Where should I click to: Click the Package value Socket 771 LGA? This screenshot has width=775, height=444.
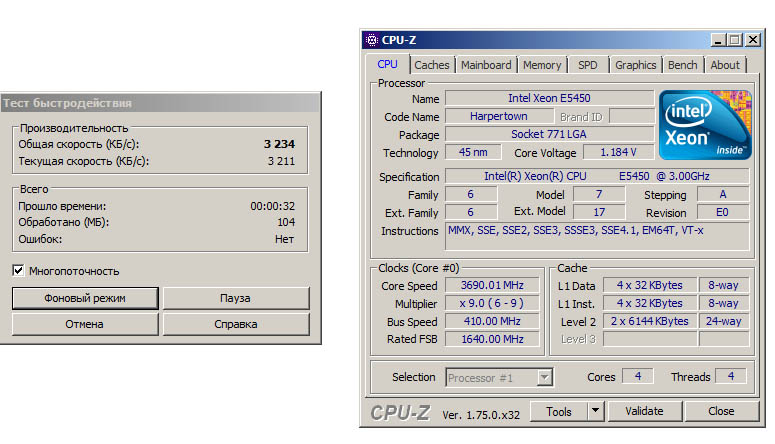pyautogui.click(x=549, y=134)
